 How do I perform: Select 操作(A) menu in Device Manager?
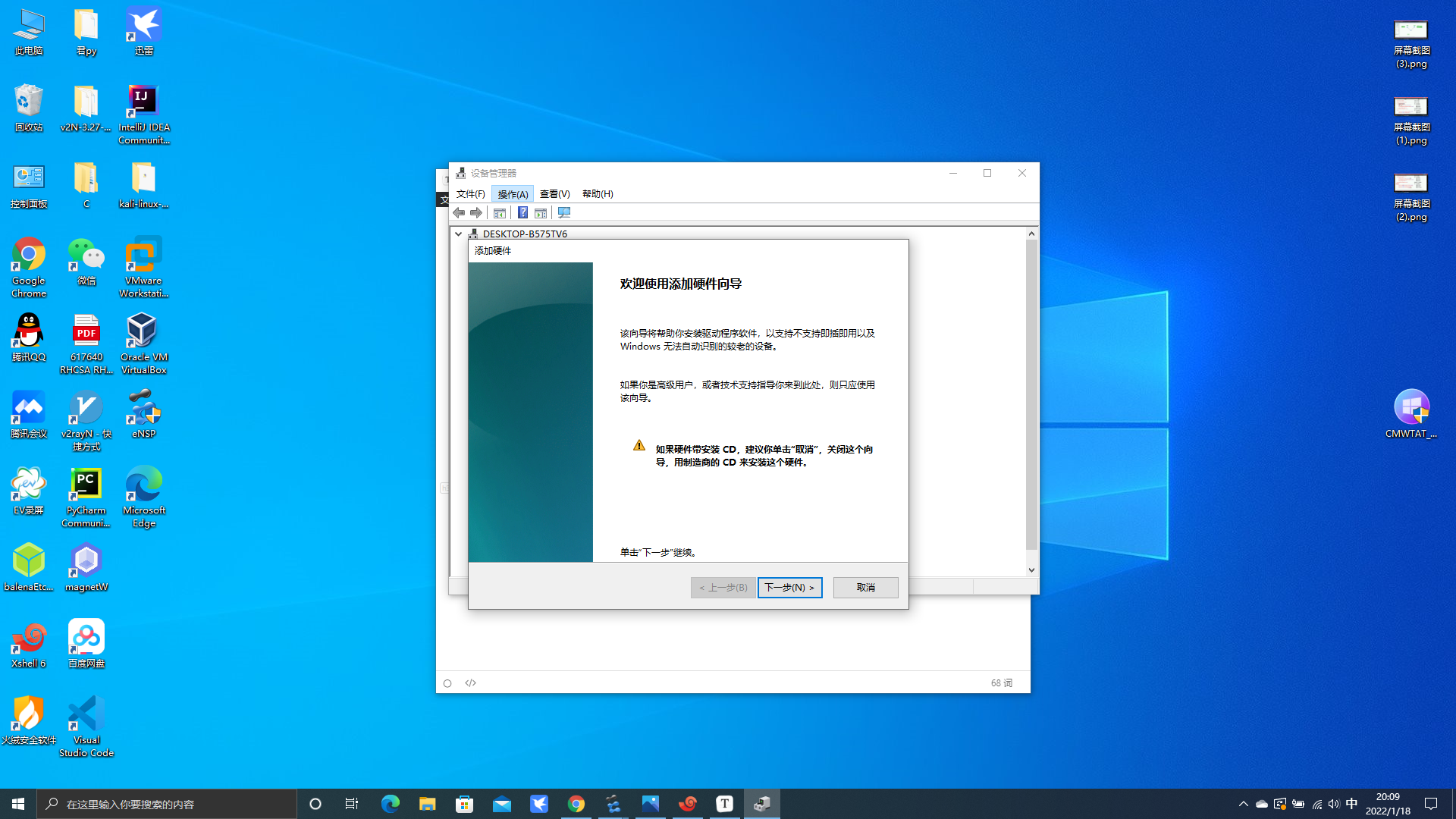(x=513, y=193)
